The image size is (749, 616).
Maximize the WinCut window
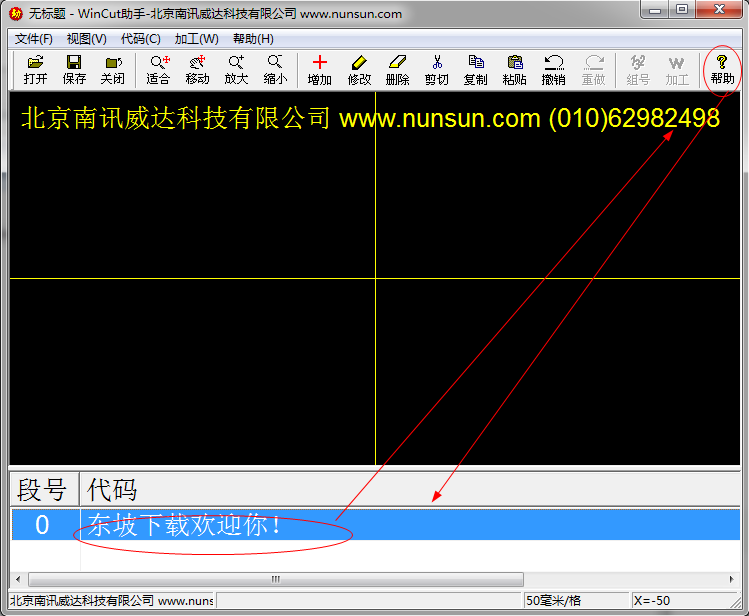click(682, 10)
